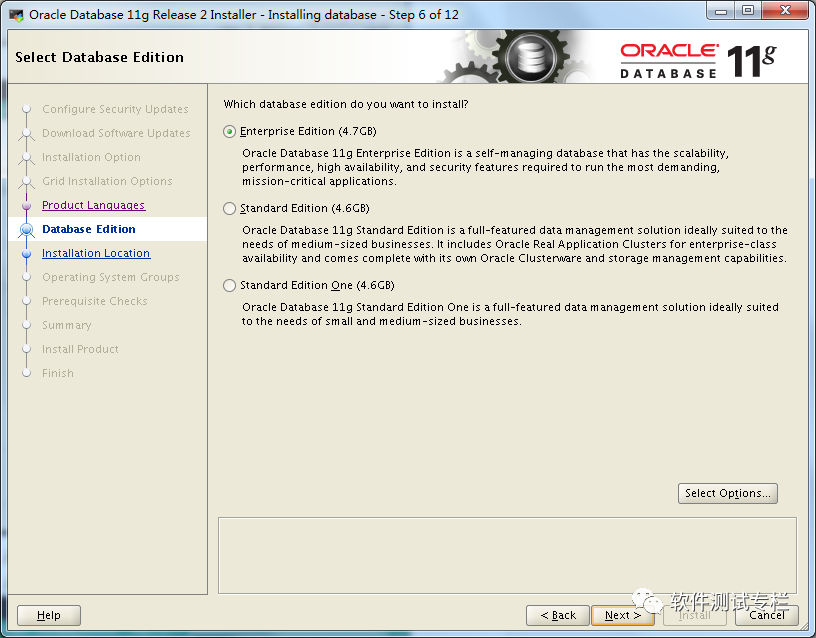
Task: Click the Standard Edition One description paragraph
Action: pos(510,314)
